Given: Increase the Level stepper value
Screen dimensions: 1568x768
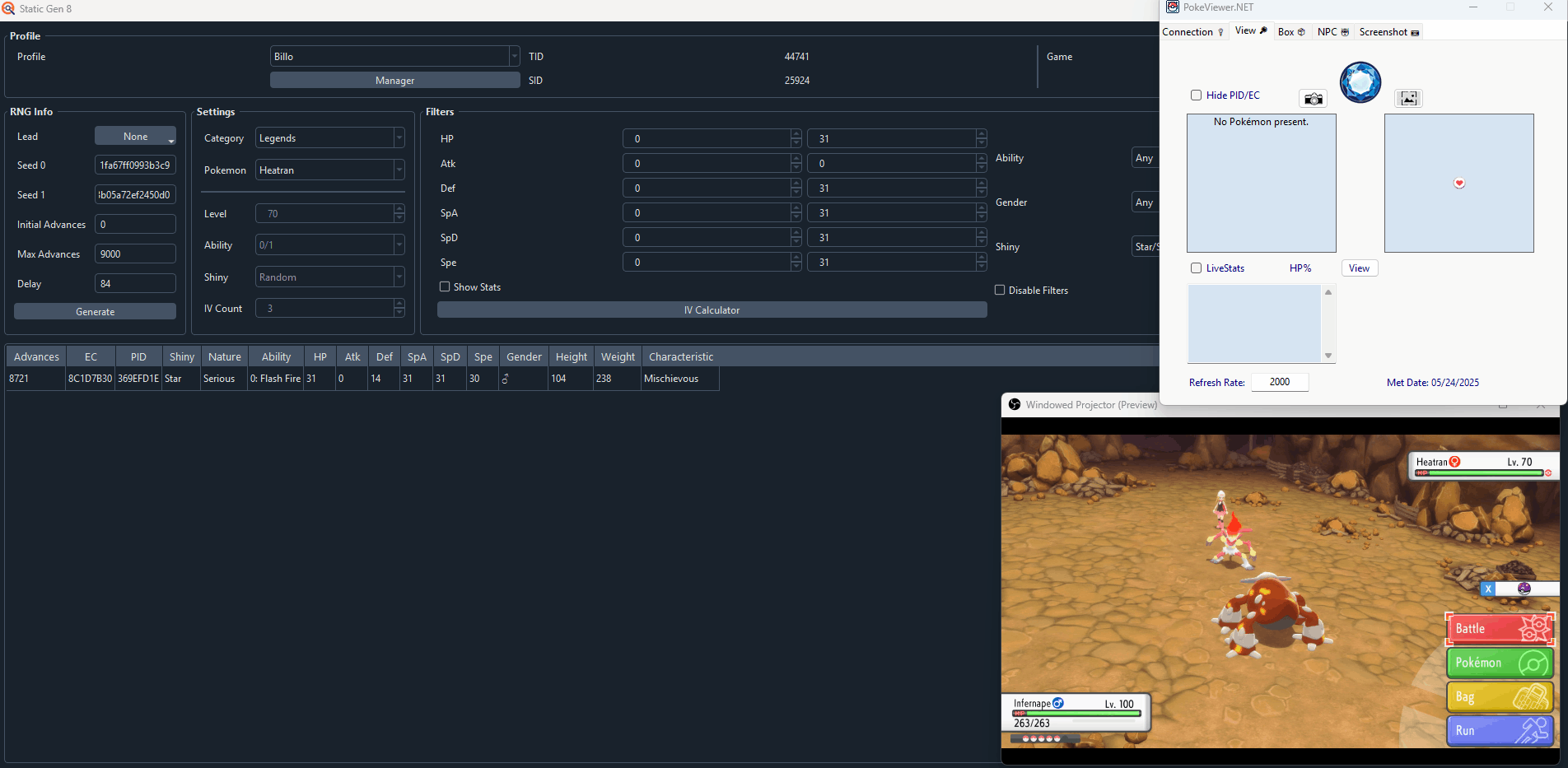Looking at the screenshot, I should (399, 209).
